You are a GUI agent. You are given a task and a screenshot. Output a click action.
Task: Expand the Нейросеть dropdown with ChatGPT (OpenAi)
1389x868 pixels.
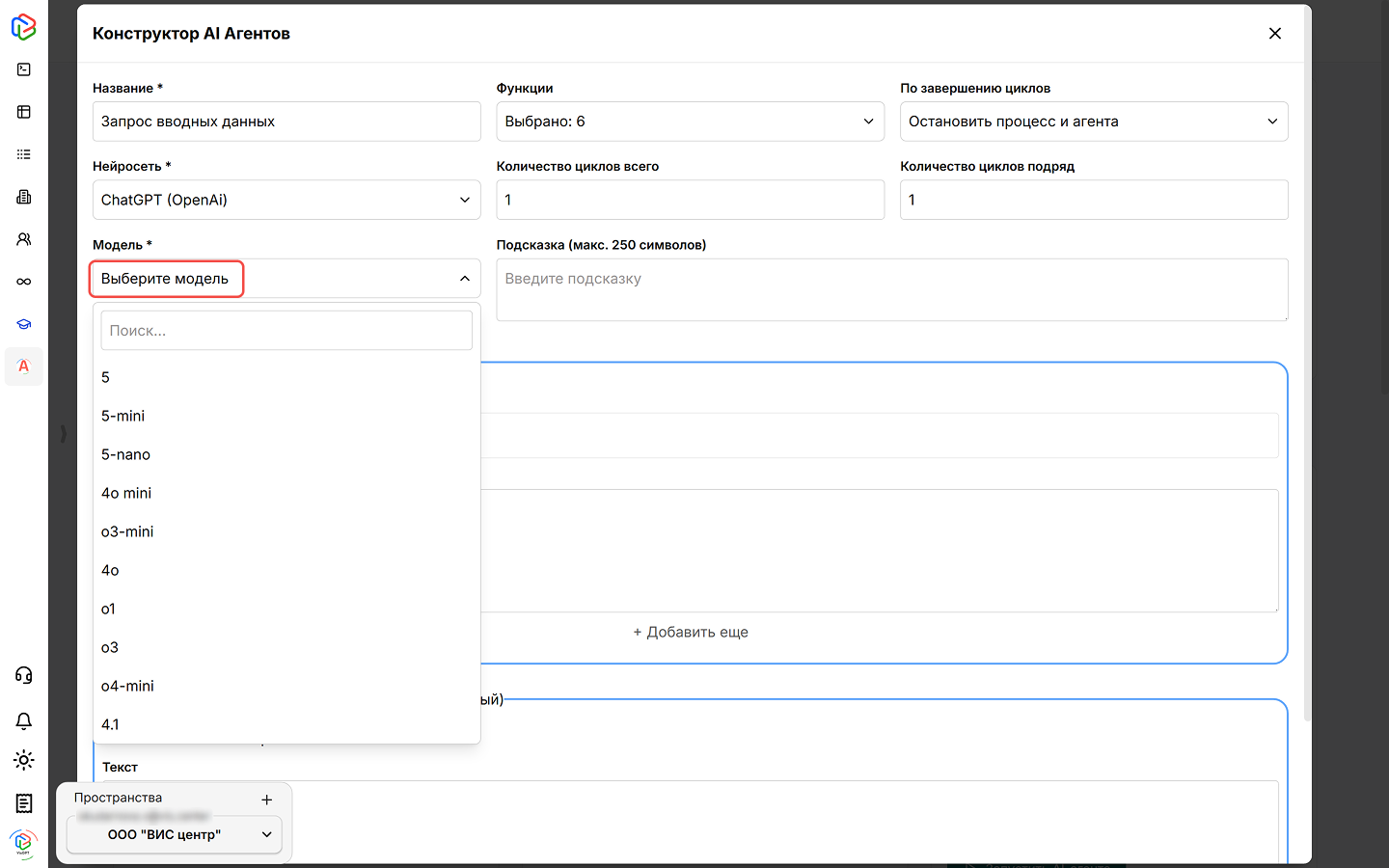click(x=286, y=200)
